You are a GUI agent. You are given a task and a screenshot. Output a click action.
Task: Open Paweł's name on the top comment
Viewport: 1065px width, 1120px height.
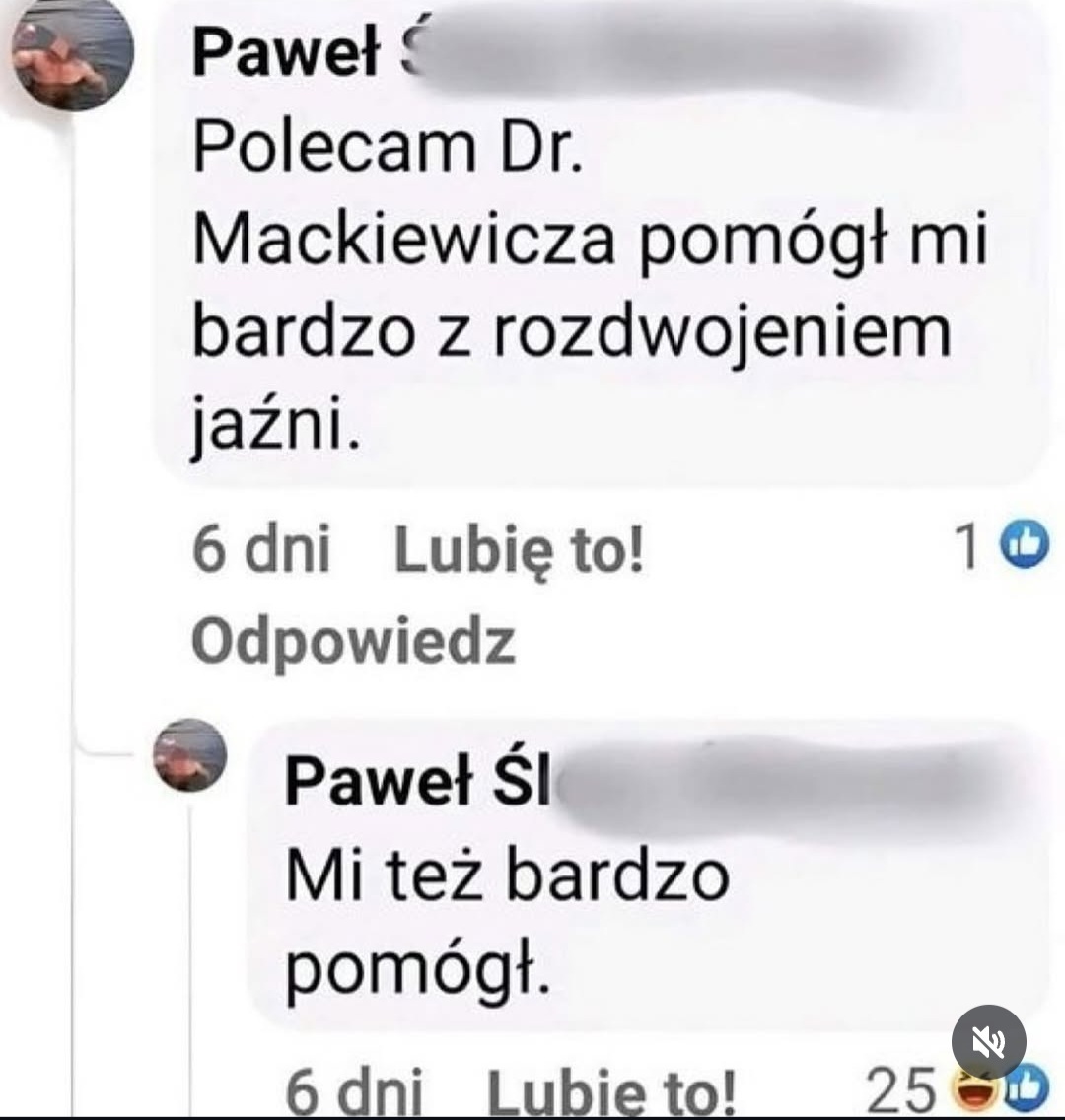coord(286,53)
